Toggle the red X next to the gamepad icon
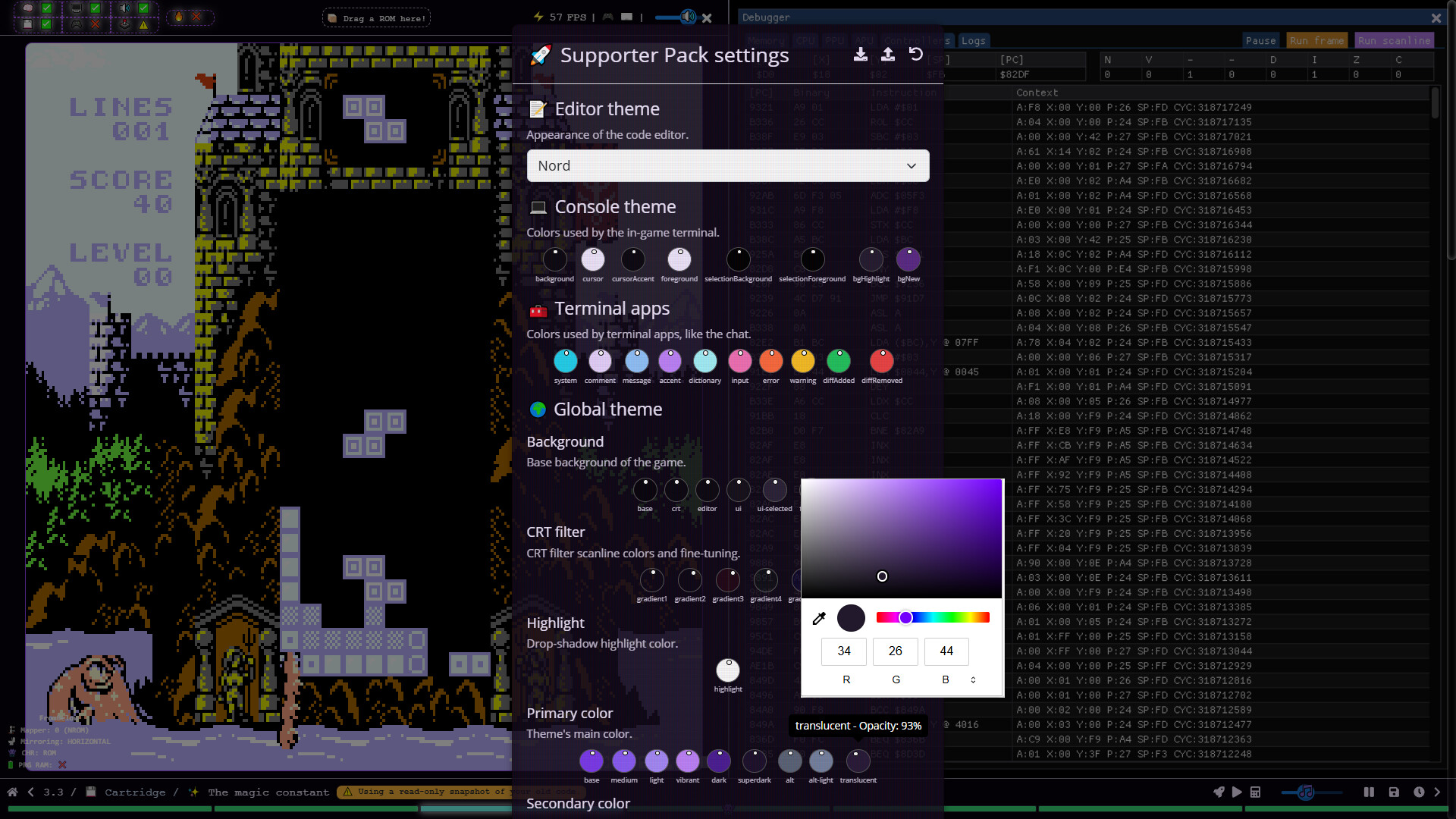Viewport: 1456px width, 819px height. [95, 25]
